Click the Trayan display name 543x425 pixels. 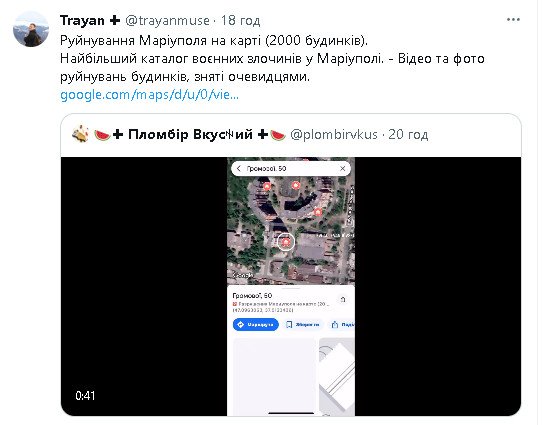point(82,20)
